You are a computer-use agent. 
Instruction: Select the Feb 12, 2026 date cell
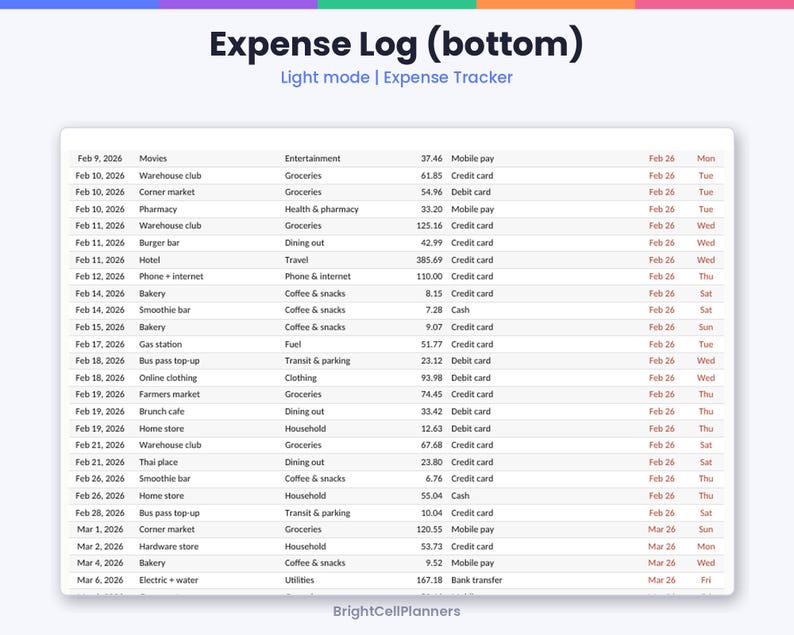click(x=100, y=276)
